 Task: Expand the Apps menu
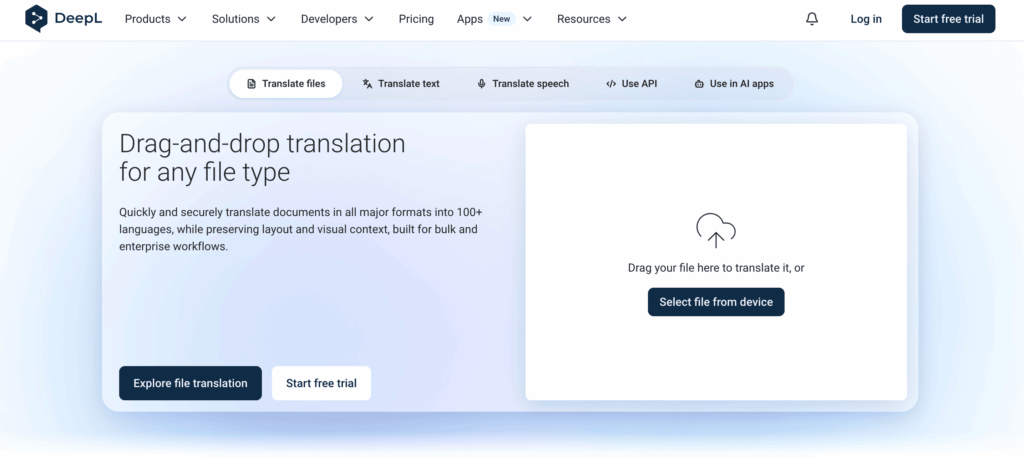click(494, 19)
